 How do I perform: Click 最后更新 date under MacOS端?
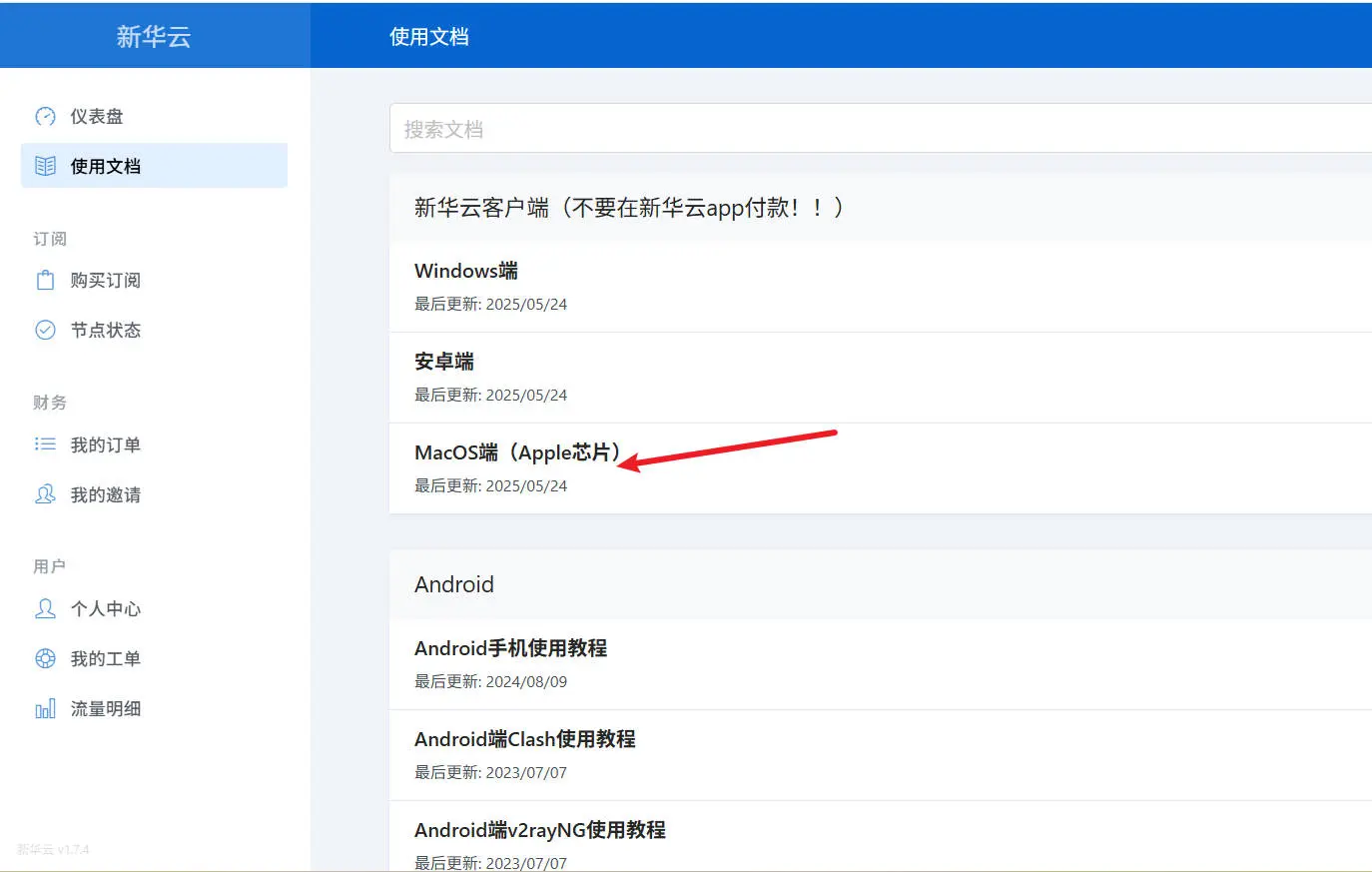click(x=490, y=485)
